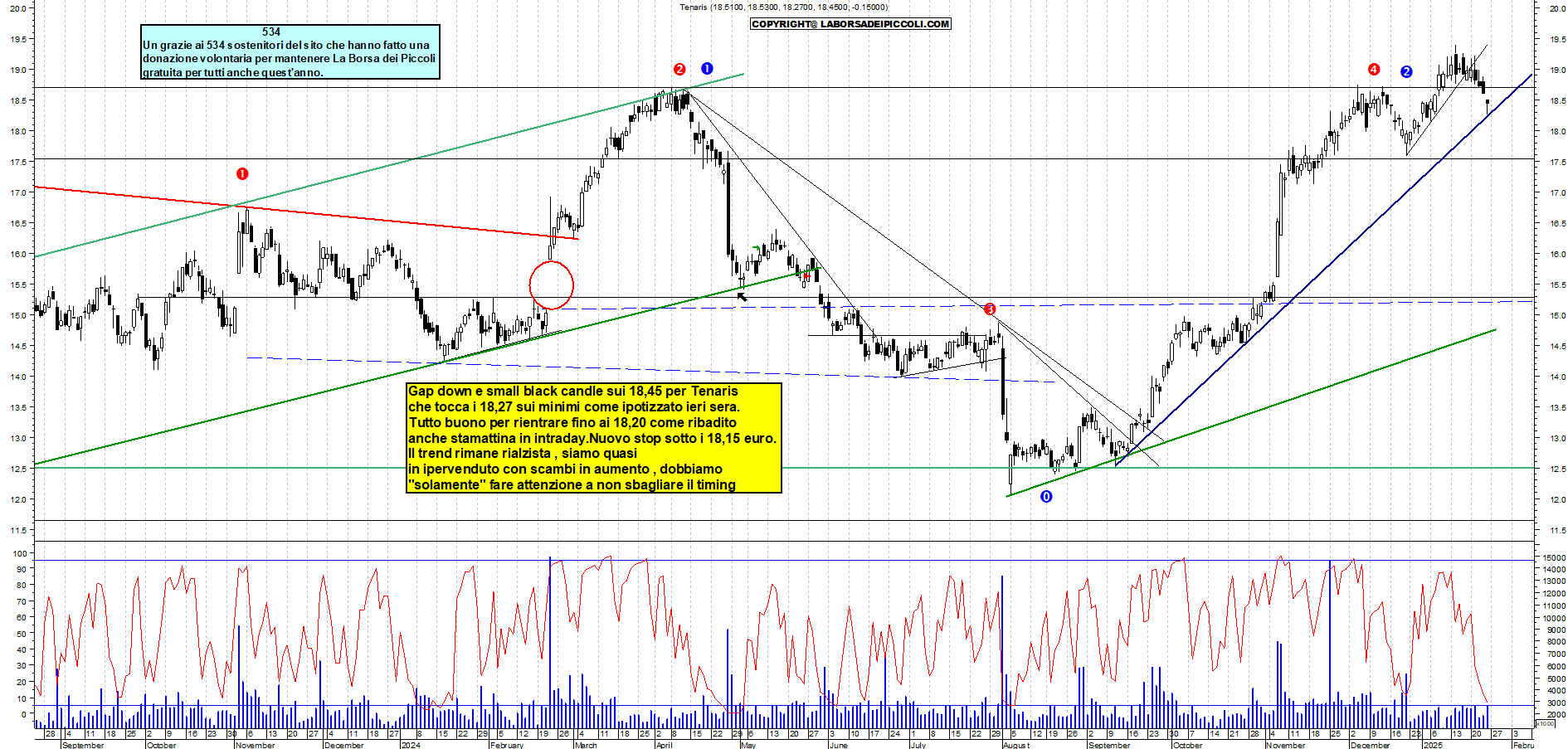The image size is (1568, 749).
Task: Click the 20.0 price label on the right axis
Action: coord(1557,8)
